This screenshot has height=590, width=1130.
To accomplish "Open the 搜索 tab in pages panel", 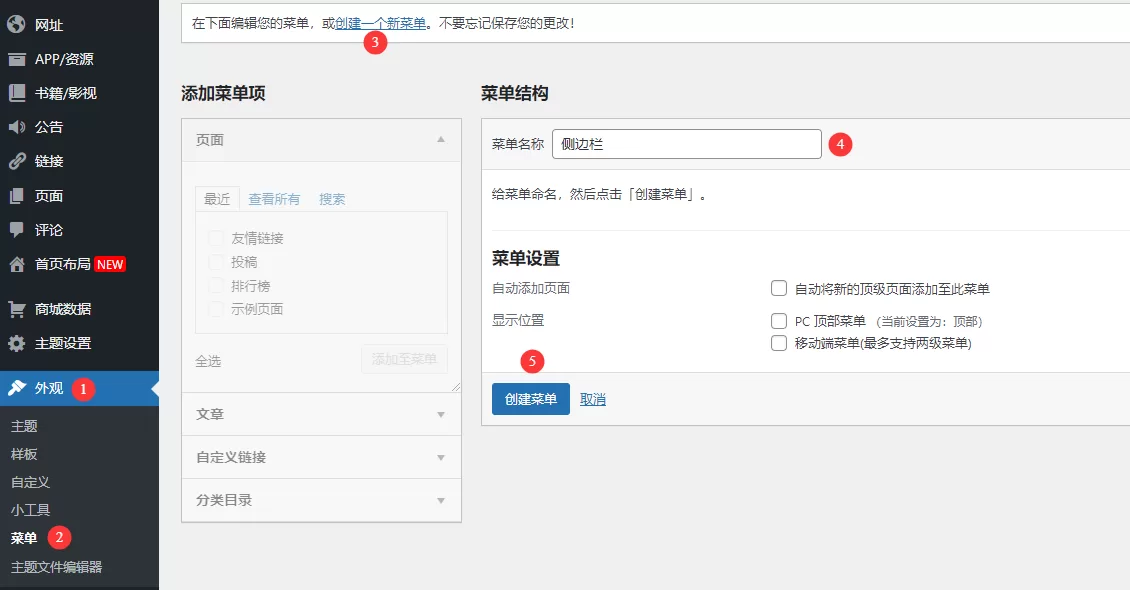I will [332, 198].
